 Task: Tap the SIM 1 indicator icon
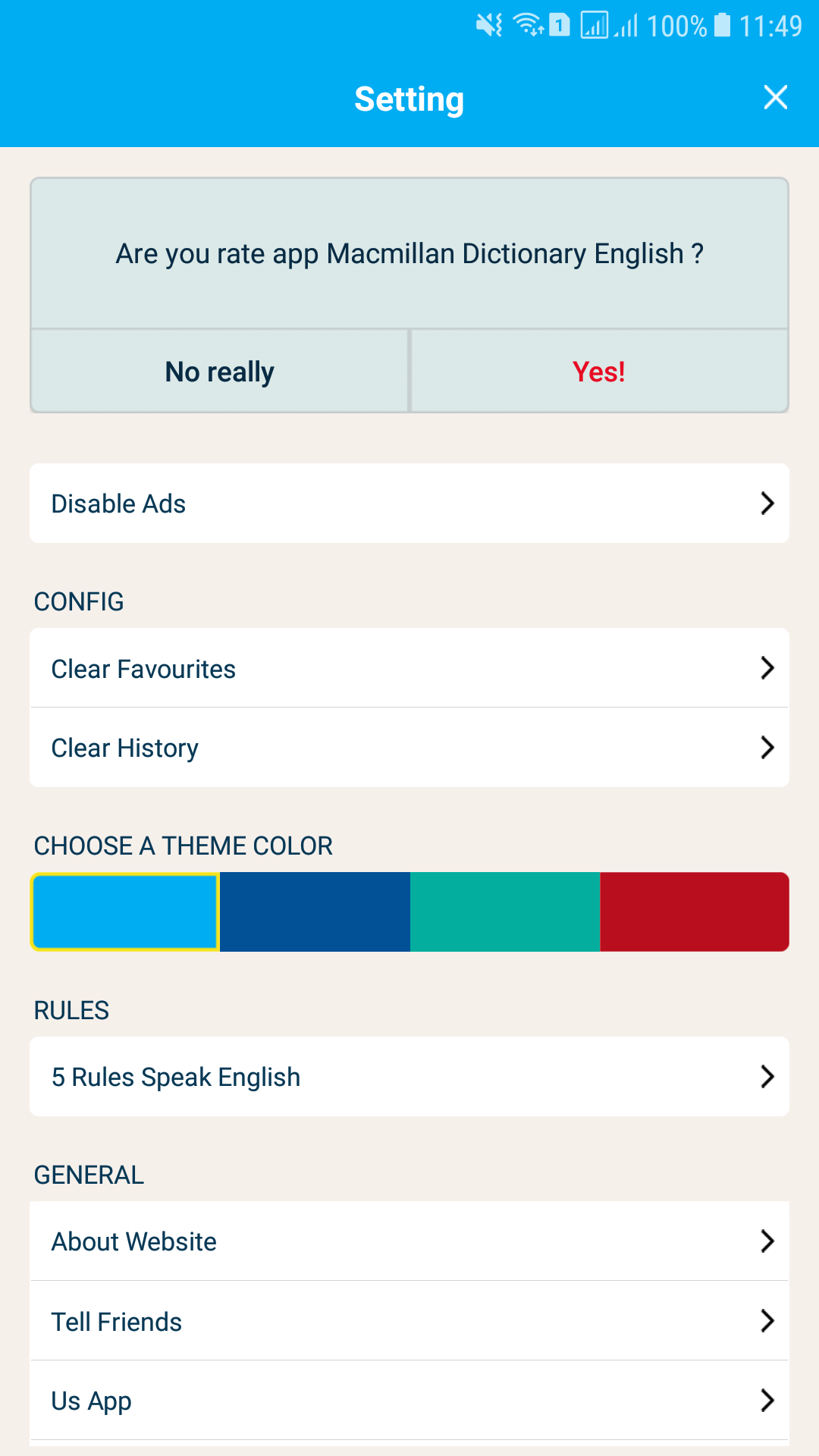tap(559, 26)
